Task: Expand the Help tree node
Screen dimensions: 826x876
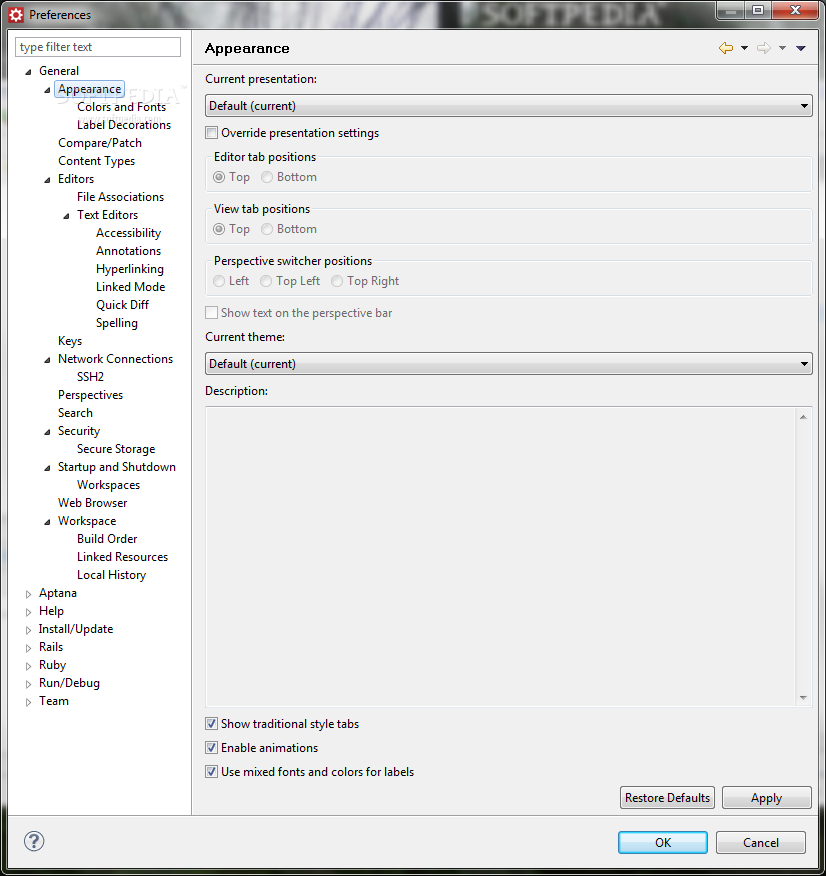Action: click(x=28, y=612)
